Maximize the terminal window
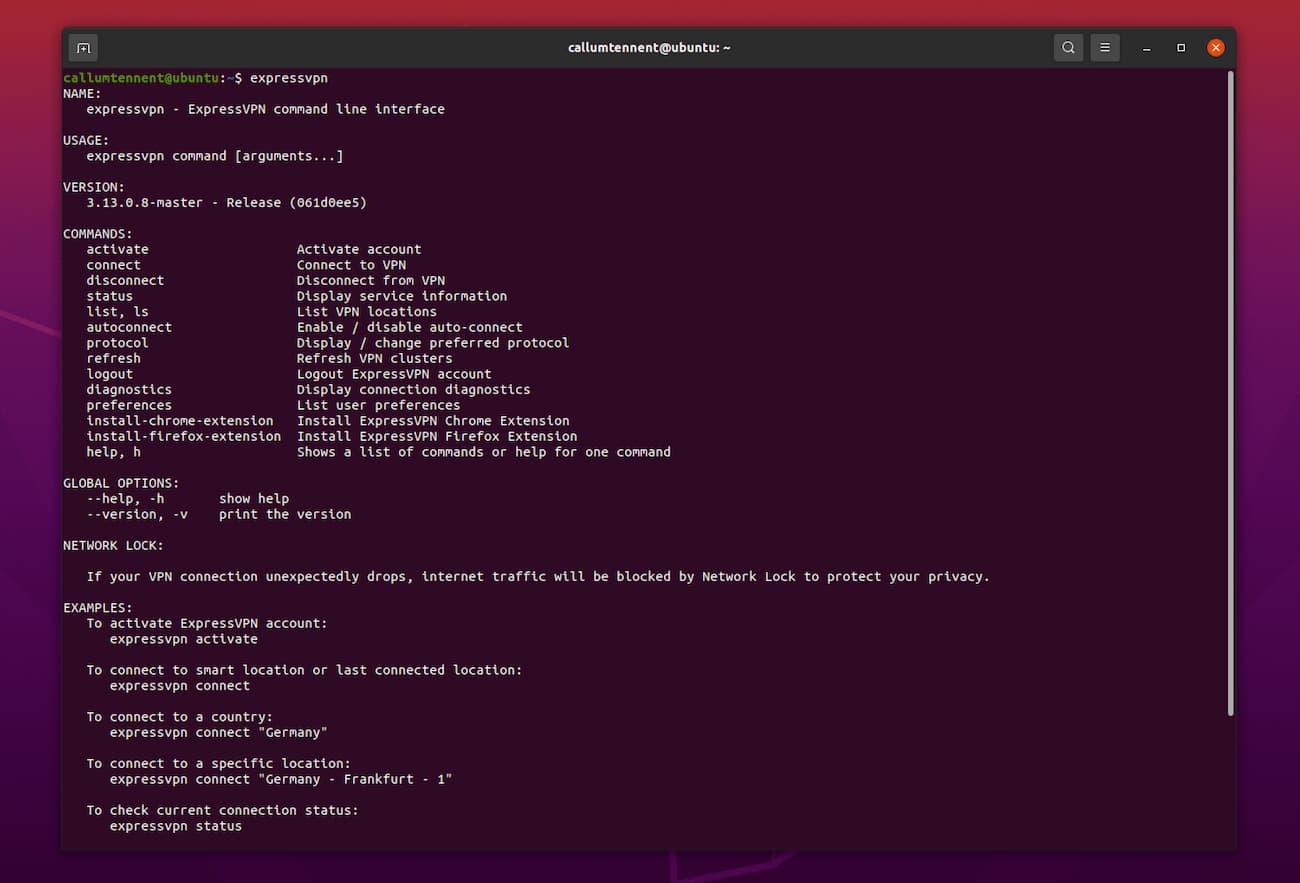1300x883 pixels. [1181, 48]
